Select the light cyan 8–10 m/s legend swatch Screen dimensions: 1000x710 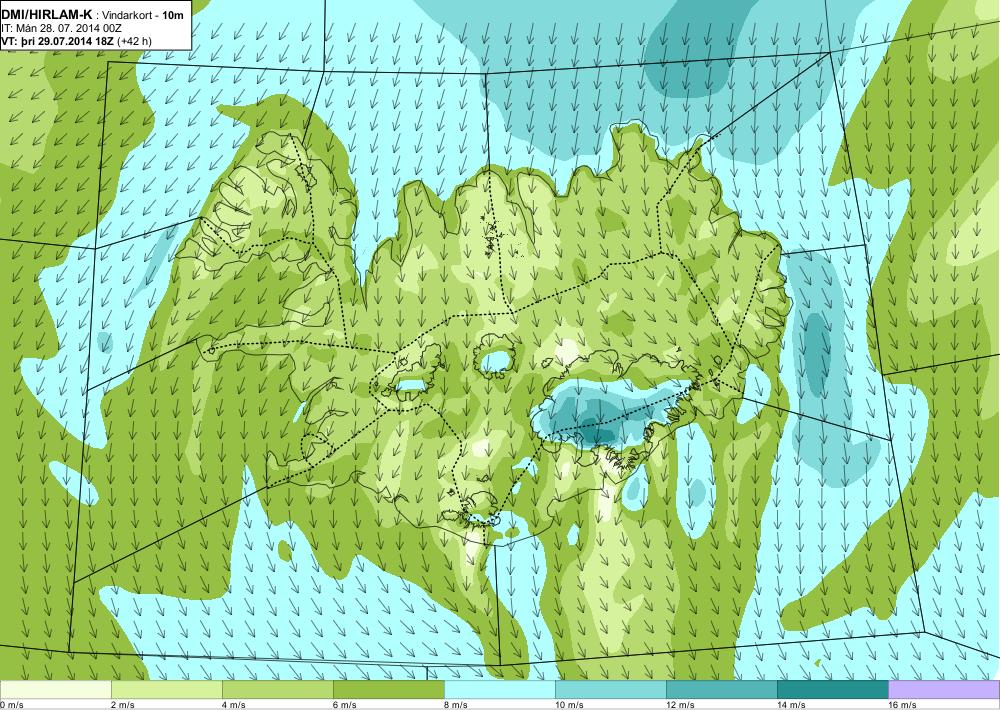[499, 690]
